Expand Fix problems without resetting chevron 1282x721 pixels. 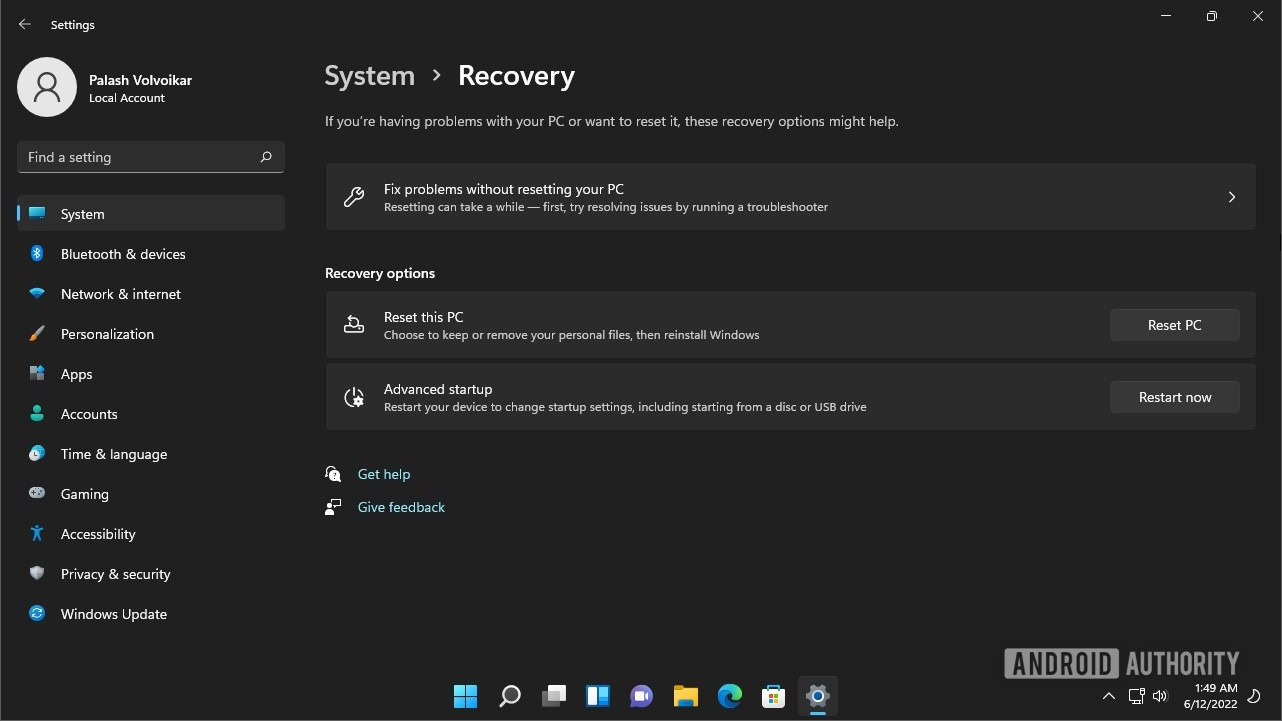tap(1232, 197)
